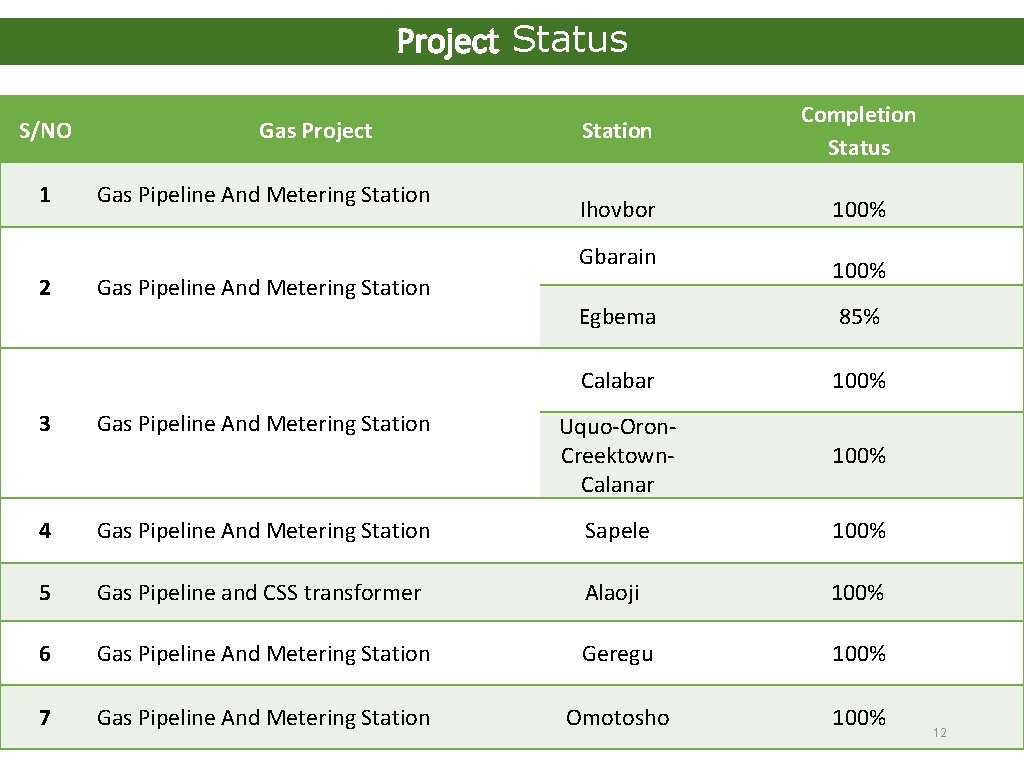
Task: Click the "S/NO" column header
Action: coord(46,131)
